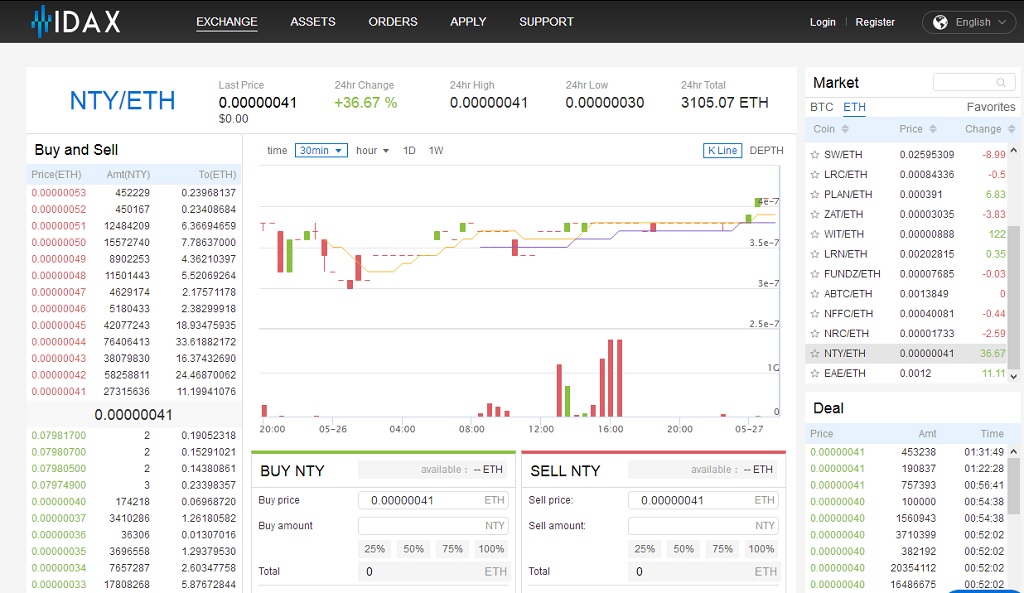This screenshot has height=593, width=1024.
Task: Open the 30min time interval dropdown
Action: click(321, 150)
